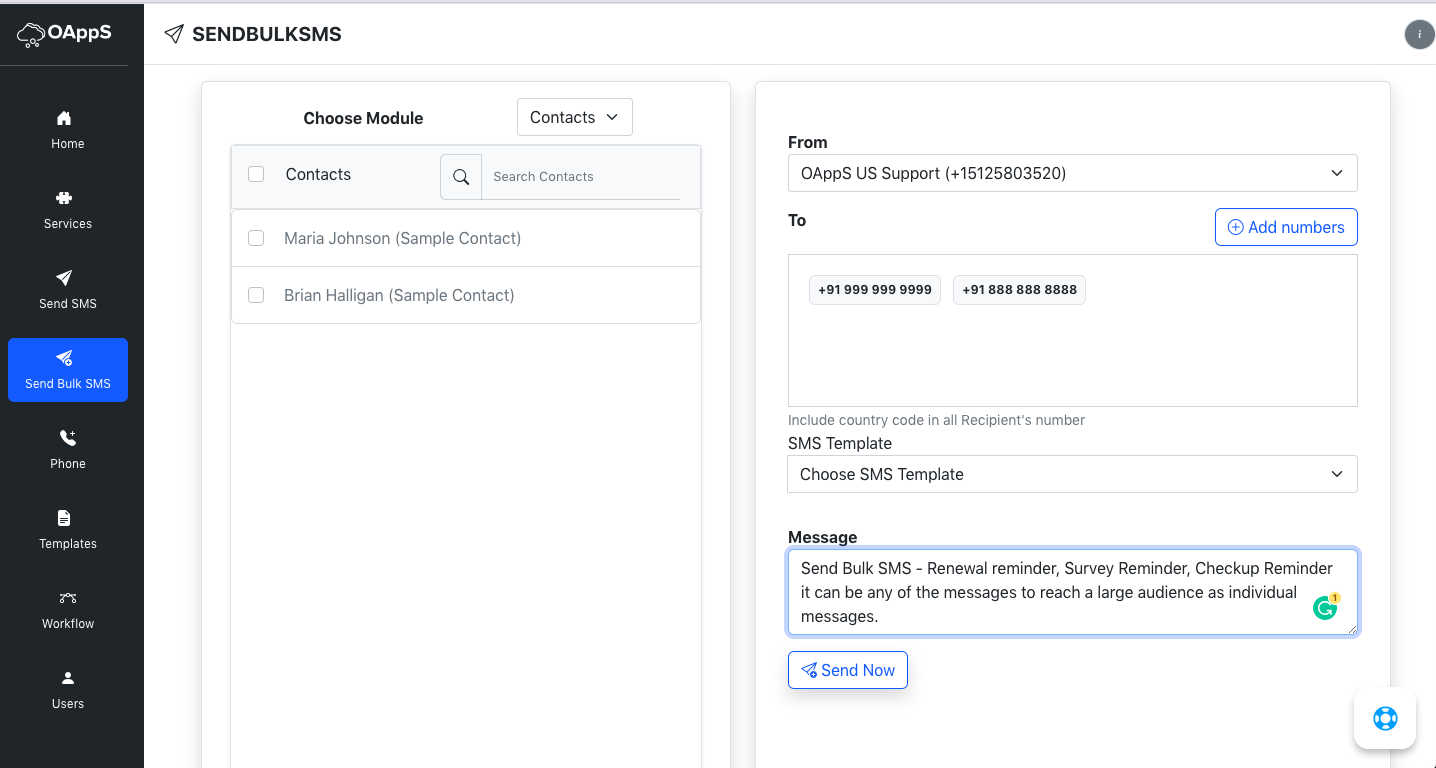Select the Brian Halligan (Sample Contact) row
The image size is (1436, 768).
point(466,295)
